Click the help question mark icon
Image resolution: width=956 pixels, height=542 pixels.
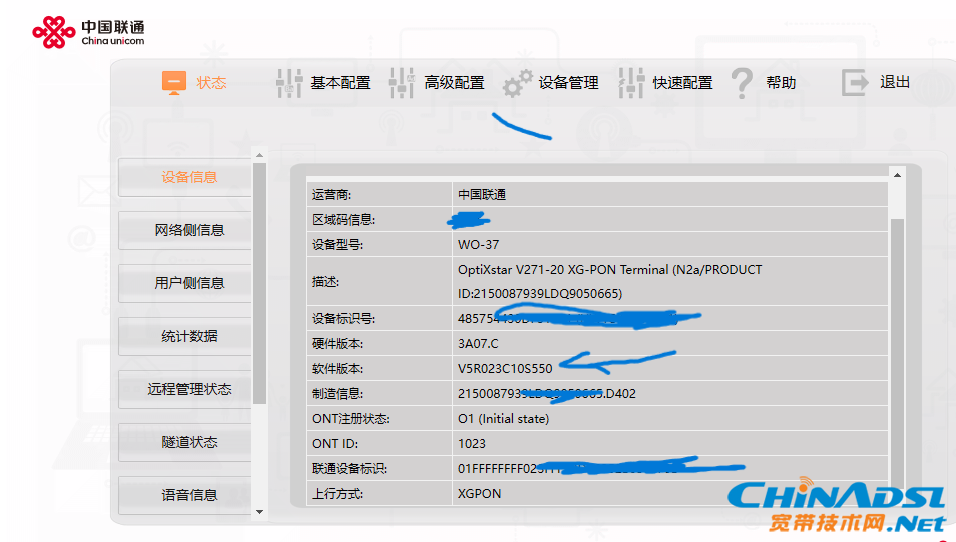tap(742, 83)
